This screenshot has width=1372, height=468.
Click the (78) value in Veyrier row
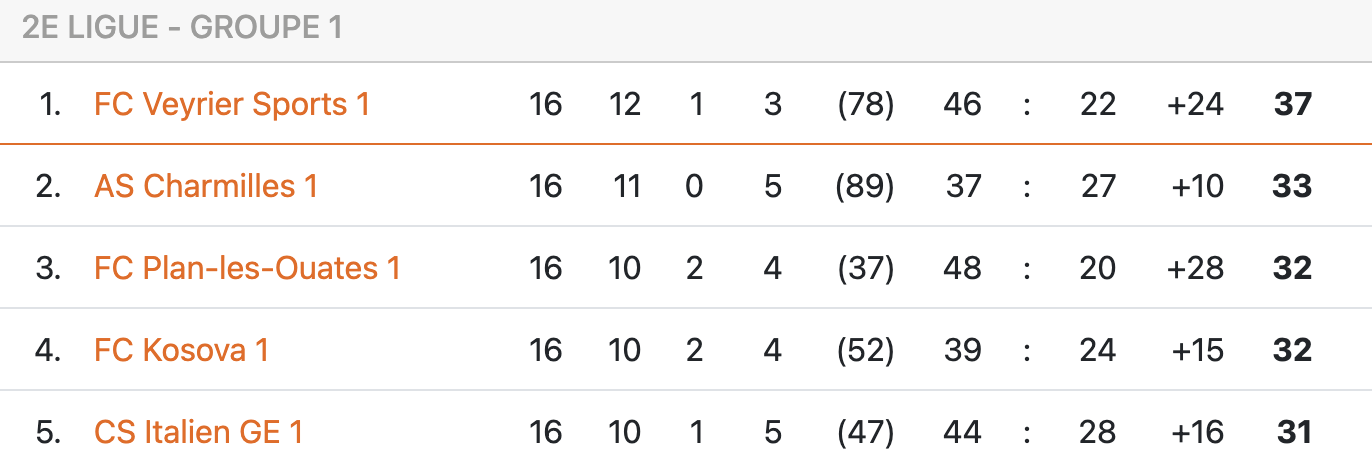pyautogui.click(x=865, y=104)
